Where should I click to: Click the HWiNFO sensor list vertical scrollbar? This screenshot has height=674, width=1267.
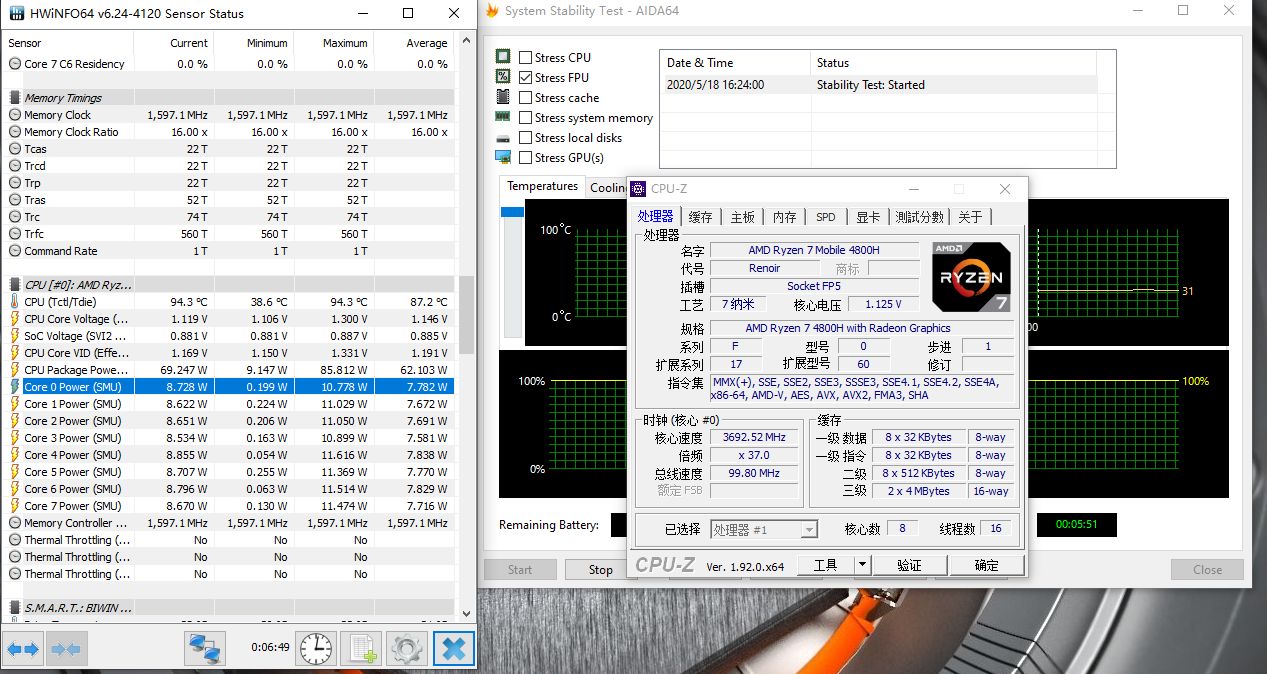[x=465, y=315]
